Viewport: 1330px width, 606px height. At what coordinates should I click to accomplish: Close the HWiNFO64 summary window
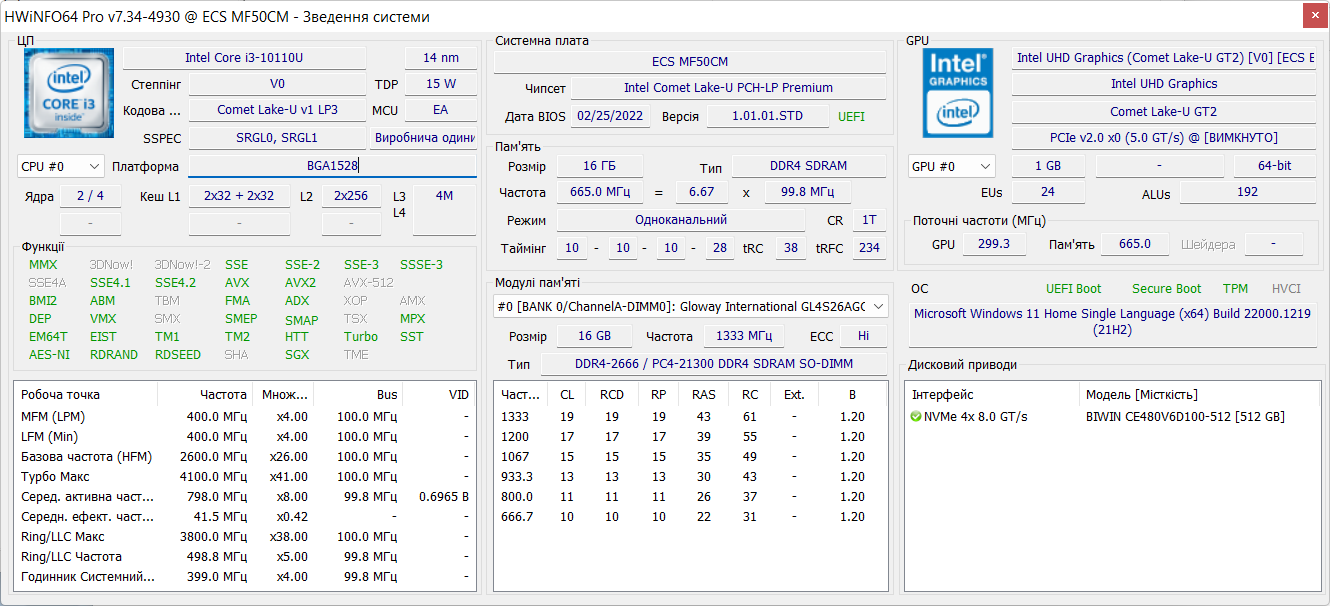pos(1316,15)
